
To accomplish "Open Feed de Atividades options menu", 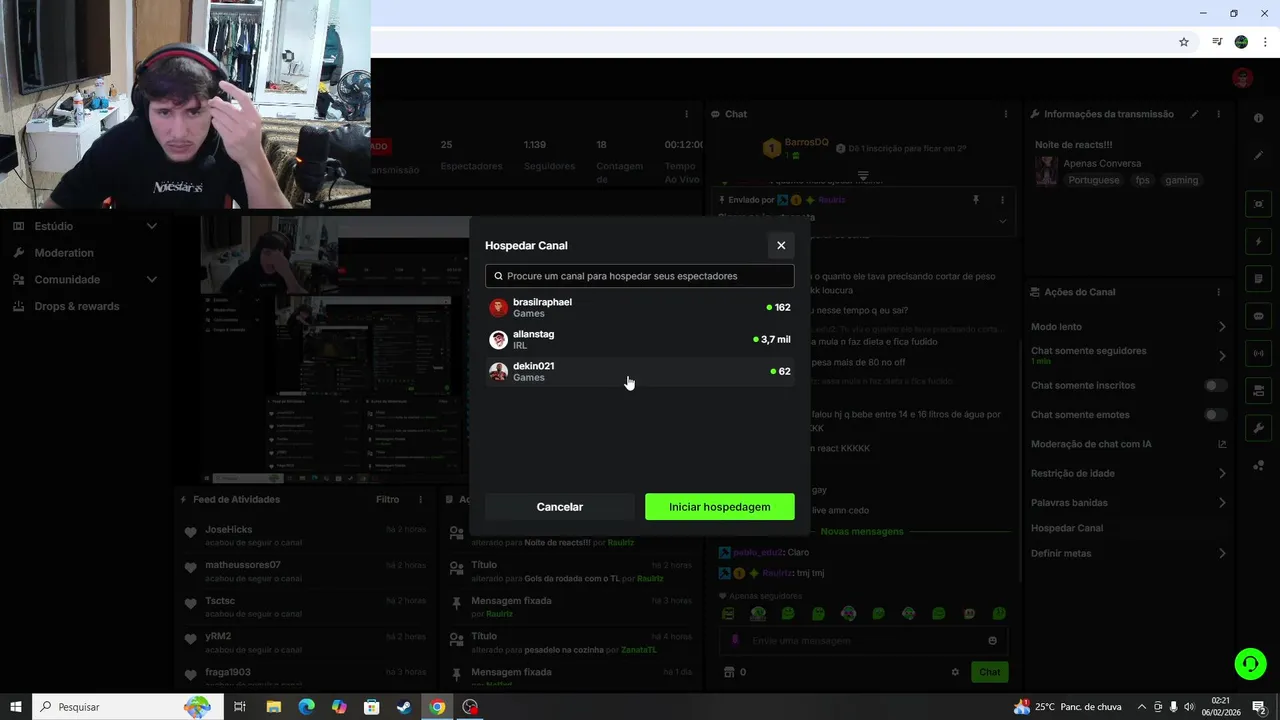I will coord(420,499).
